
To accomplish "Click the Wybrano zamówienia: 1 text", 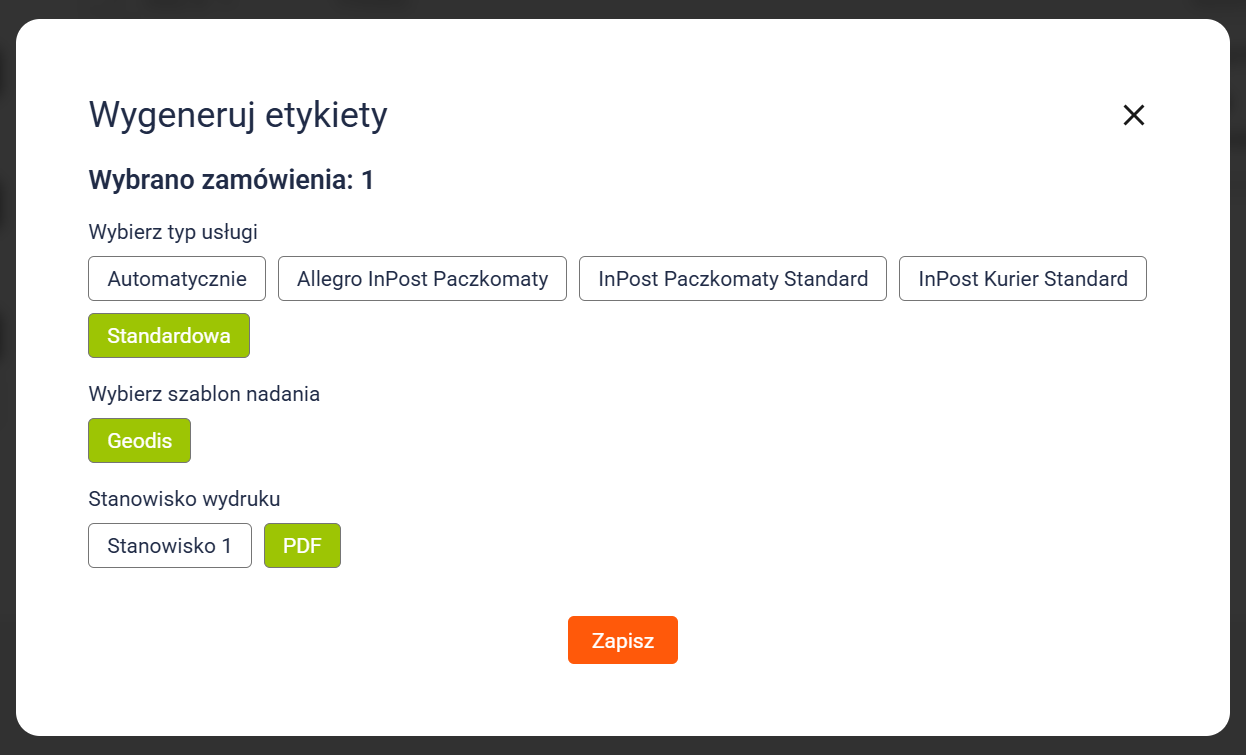I will 231,180.
